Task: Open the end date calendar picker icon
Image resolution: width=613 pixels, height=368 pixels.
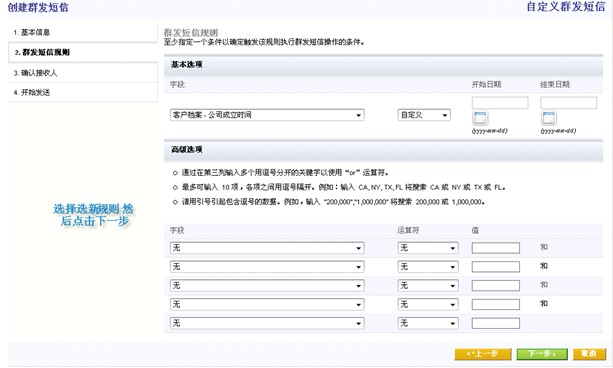Action: tap(549, 118)
